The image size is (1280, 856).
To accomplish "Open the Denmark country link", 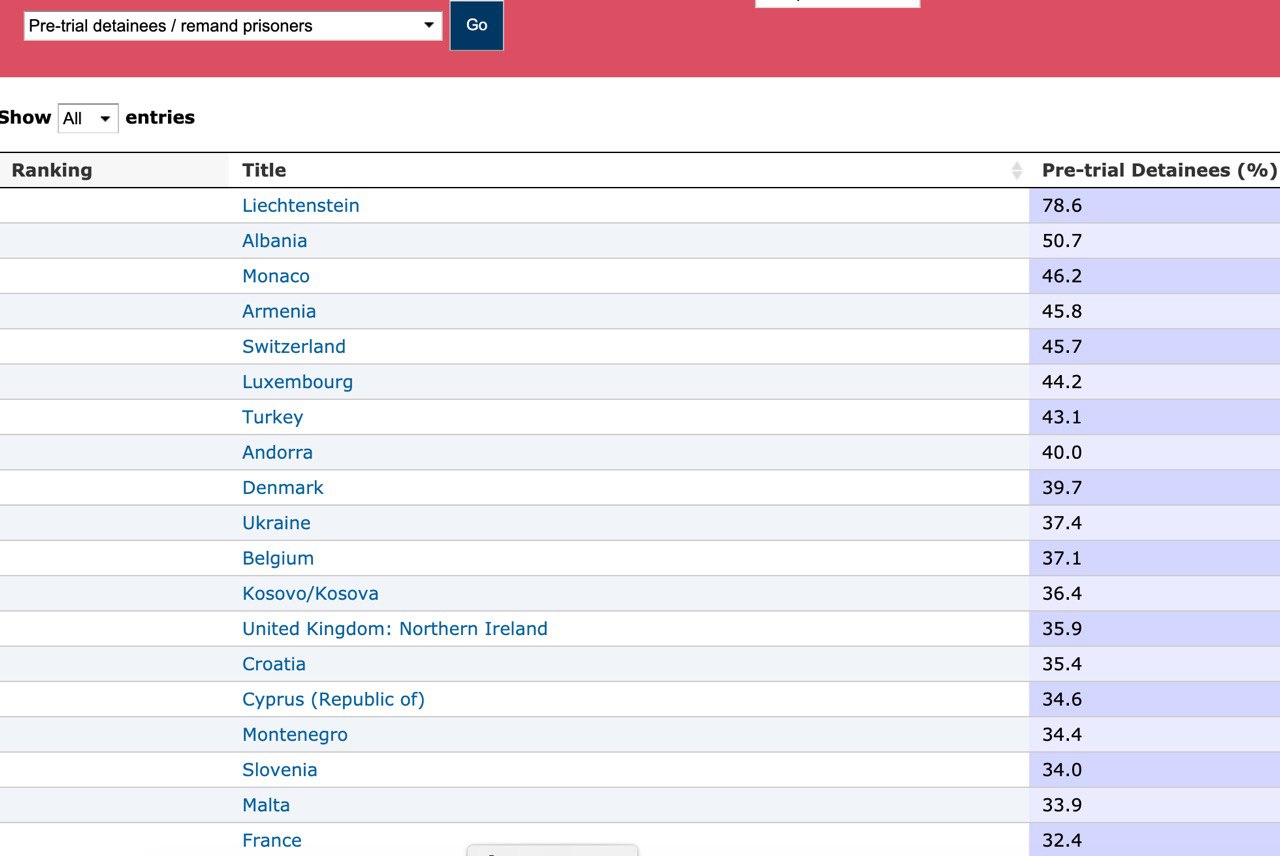I will point(282,488).
